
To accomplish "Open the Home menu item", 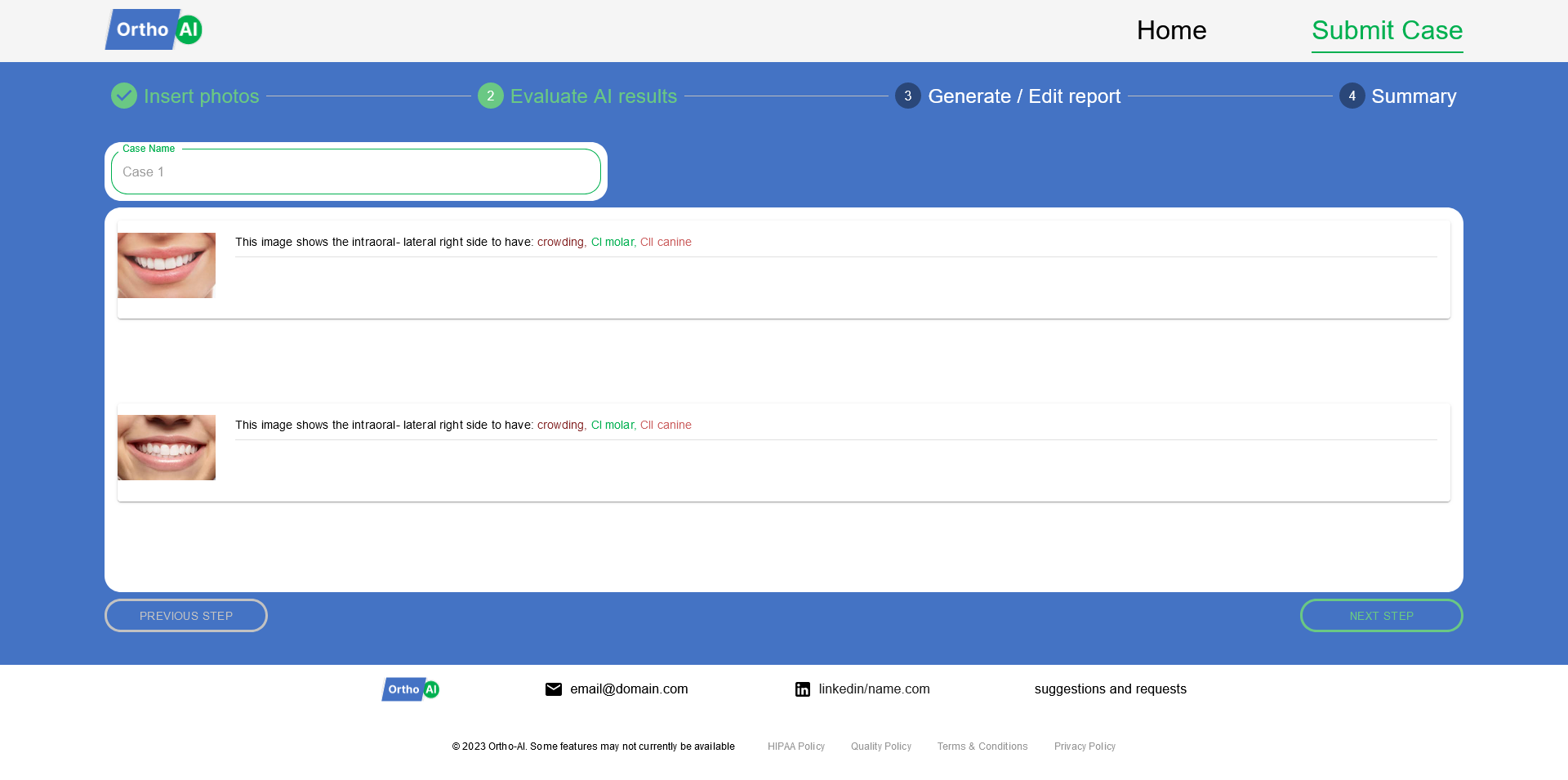I will point(1171,30).
